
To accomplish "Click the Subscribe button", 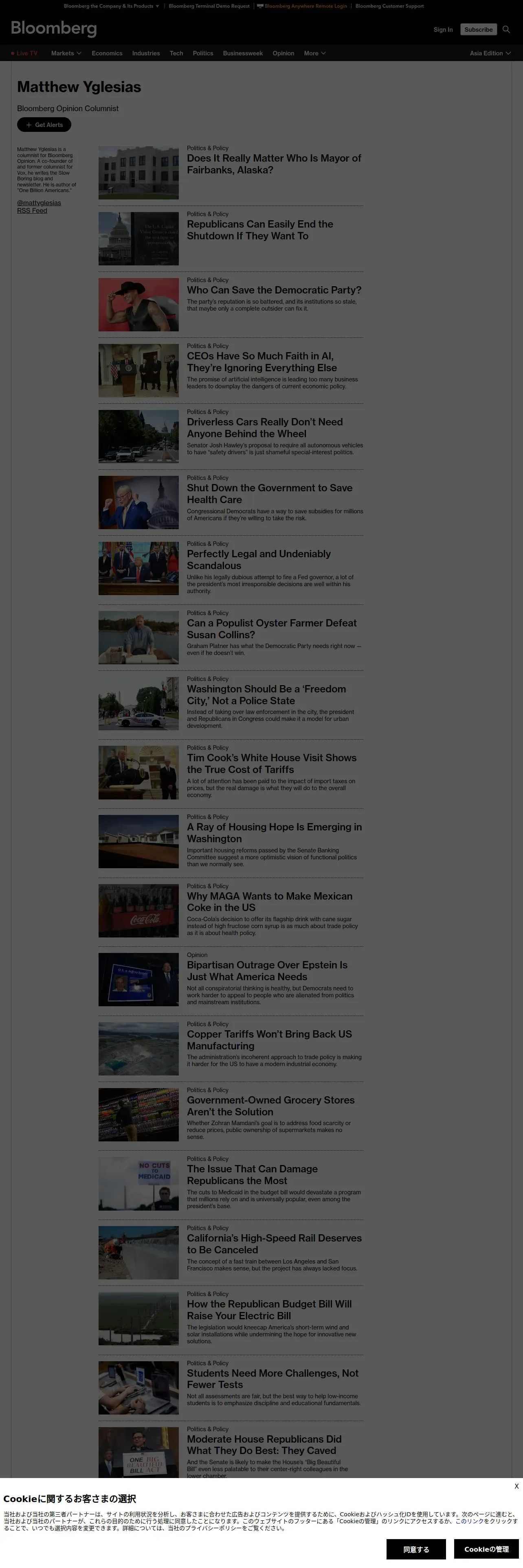I will pos(479,29).
